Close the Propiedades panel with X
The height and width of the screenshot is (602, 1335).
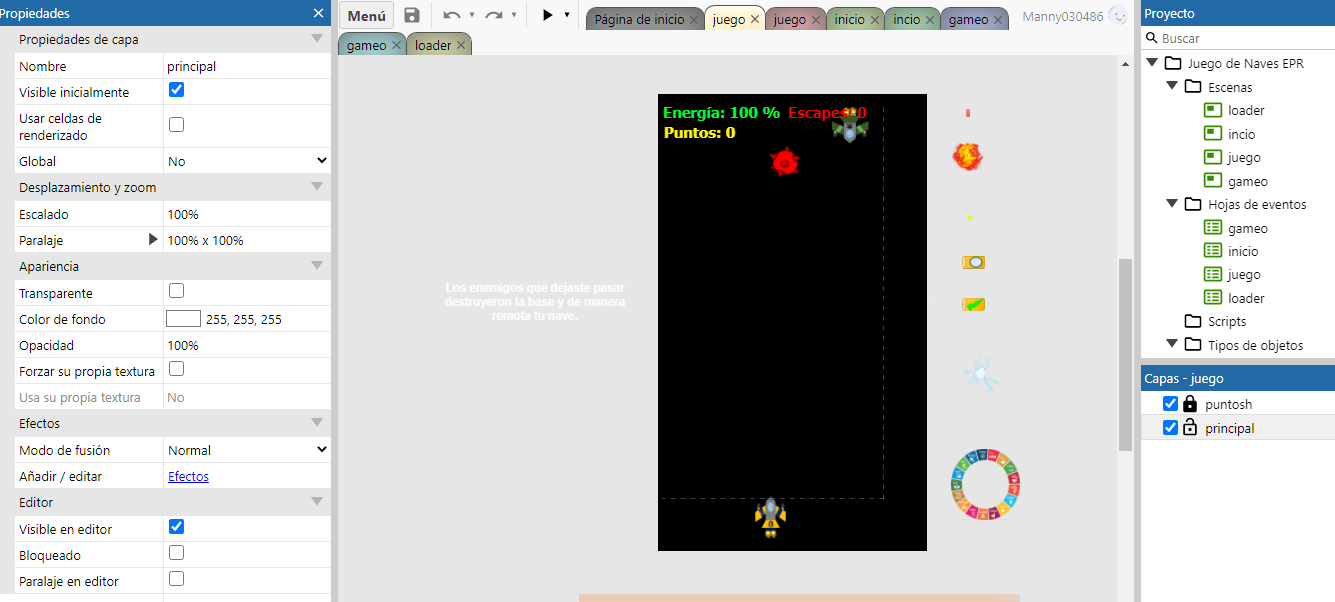[x=318, y=13]
